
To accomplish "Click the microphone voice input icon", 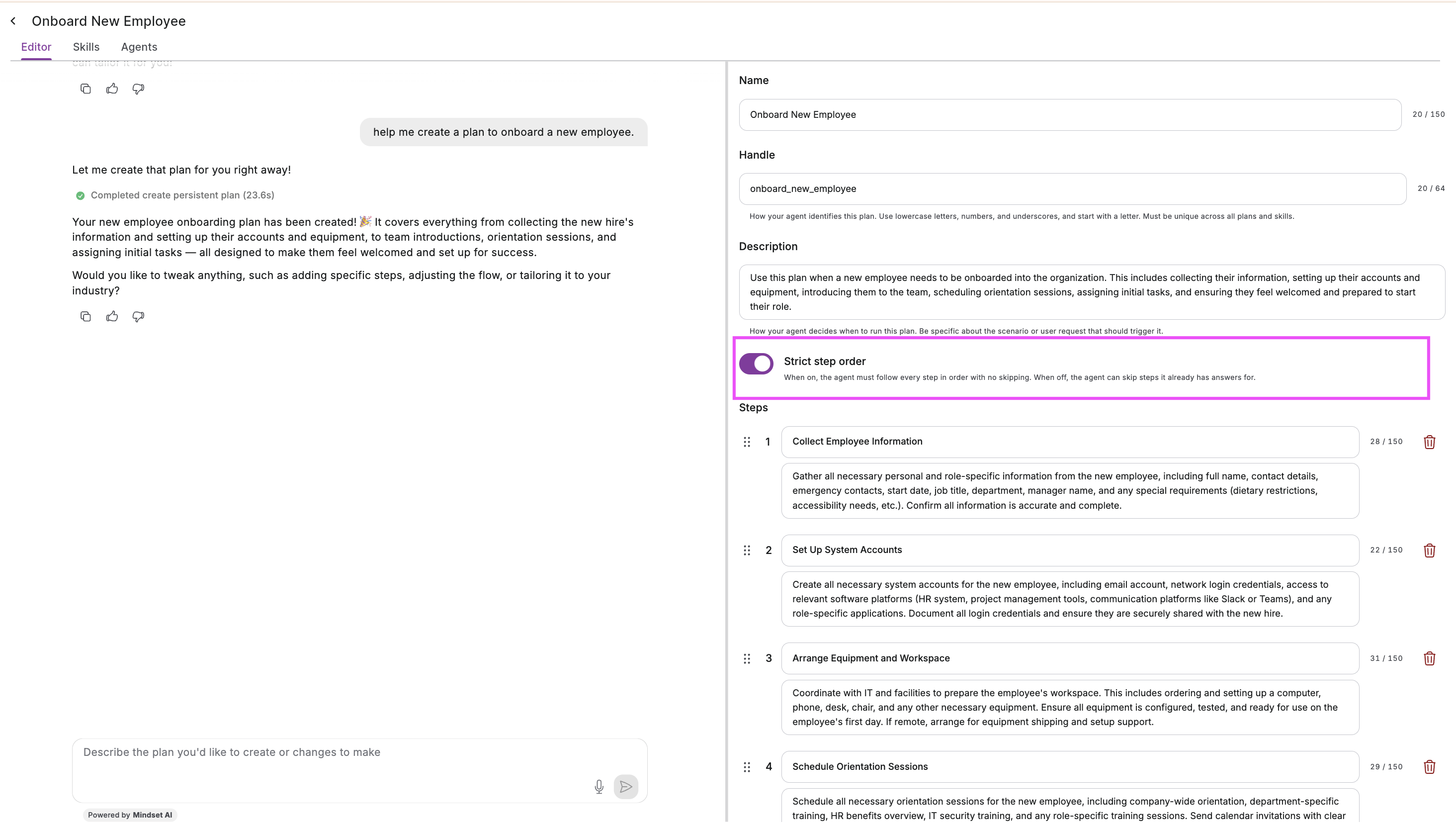I will click(599, 787).
